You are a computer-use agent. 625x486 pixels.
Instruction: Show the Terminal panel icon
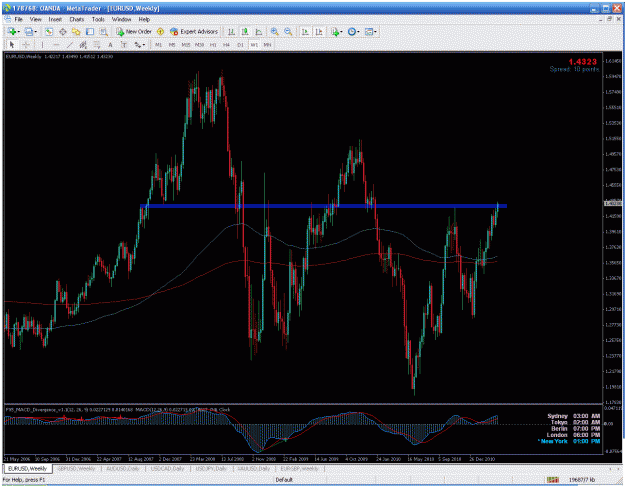[x=90, y=32]
